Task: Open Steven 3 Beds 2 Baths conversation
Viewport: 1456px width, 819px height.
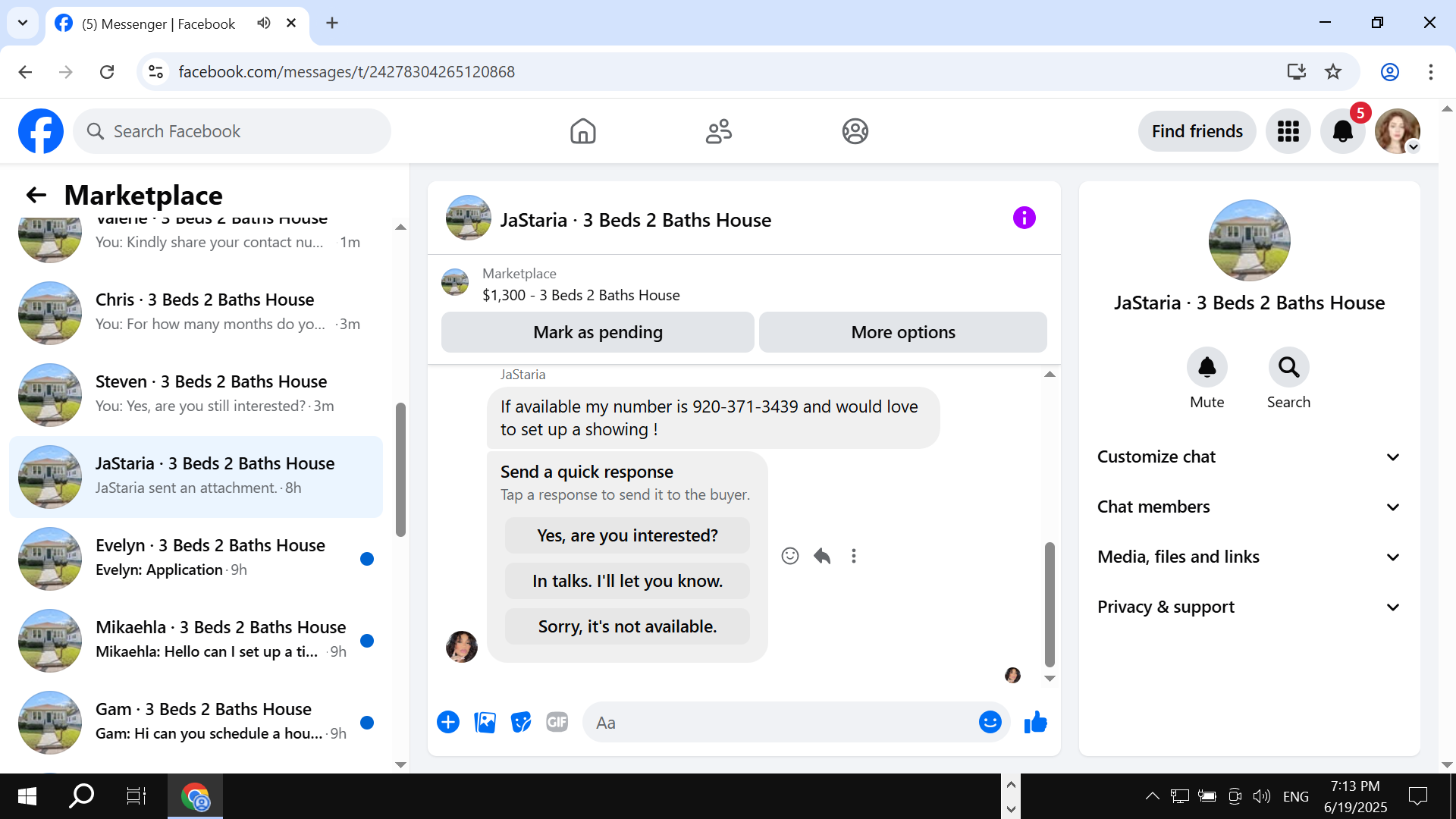Action: [x=196, y=394]
